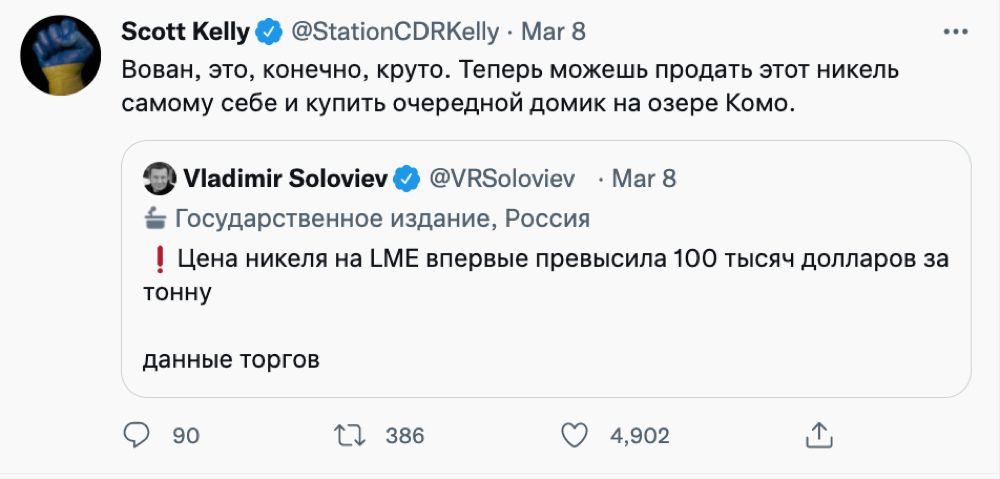Retweet this post using the retweet icon

[349, 435]
